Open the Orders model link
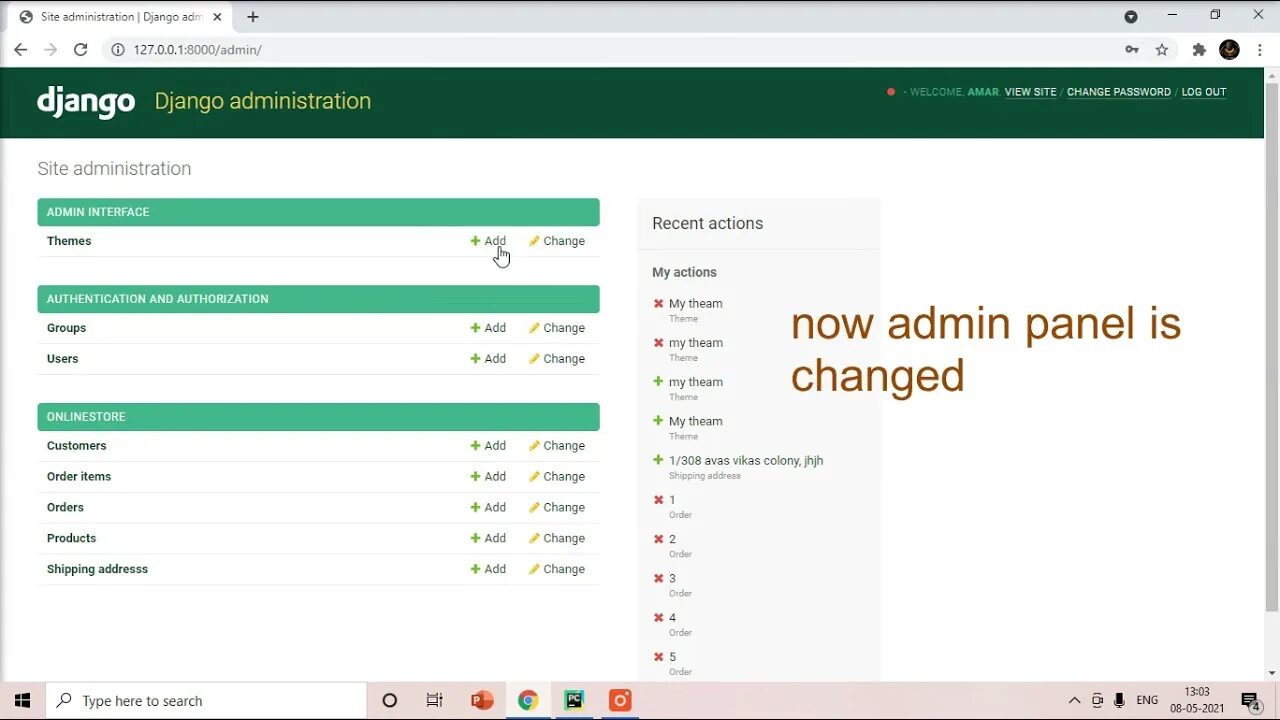1280x720 pixels. click(65, 508)
